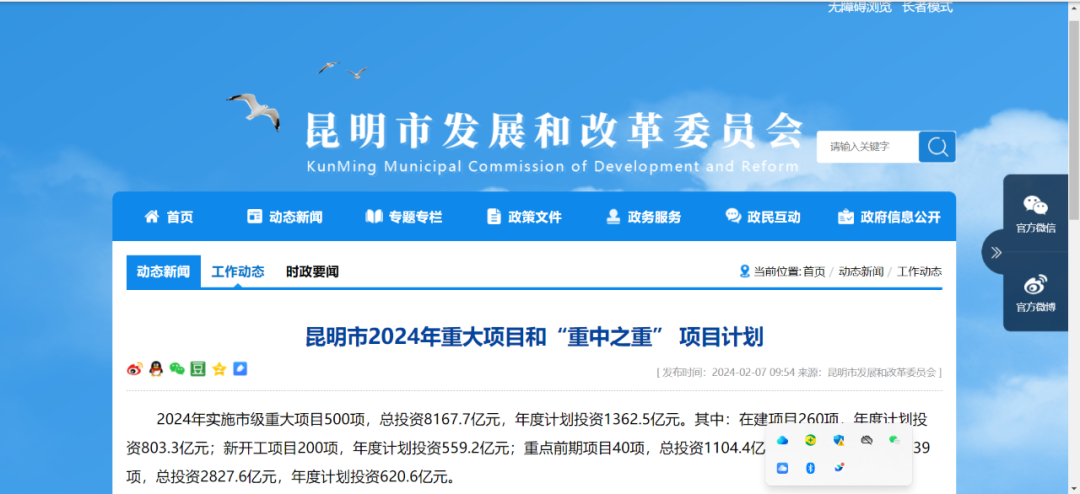
Task: Open 政务服务 navigation menu item
Action: coord(643,217)
